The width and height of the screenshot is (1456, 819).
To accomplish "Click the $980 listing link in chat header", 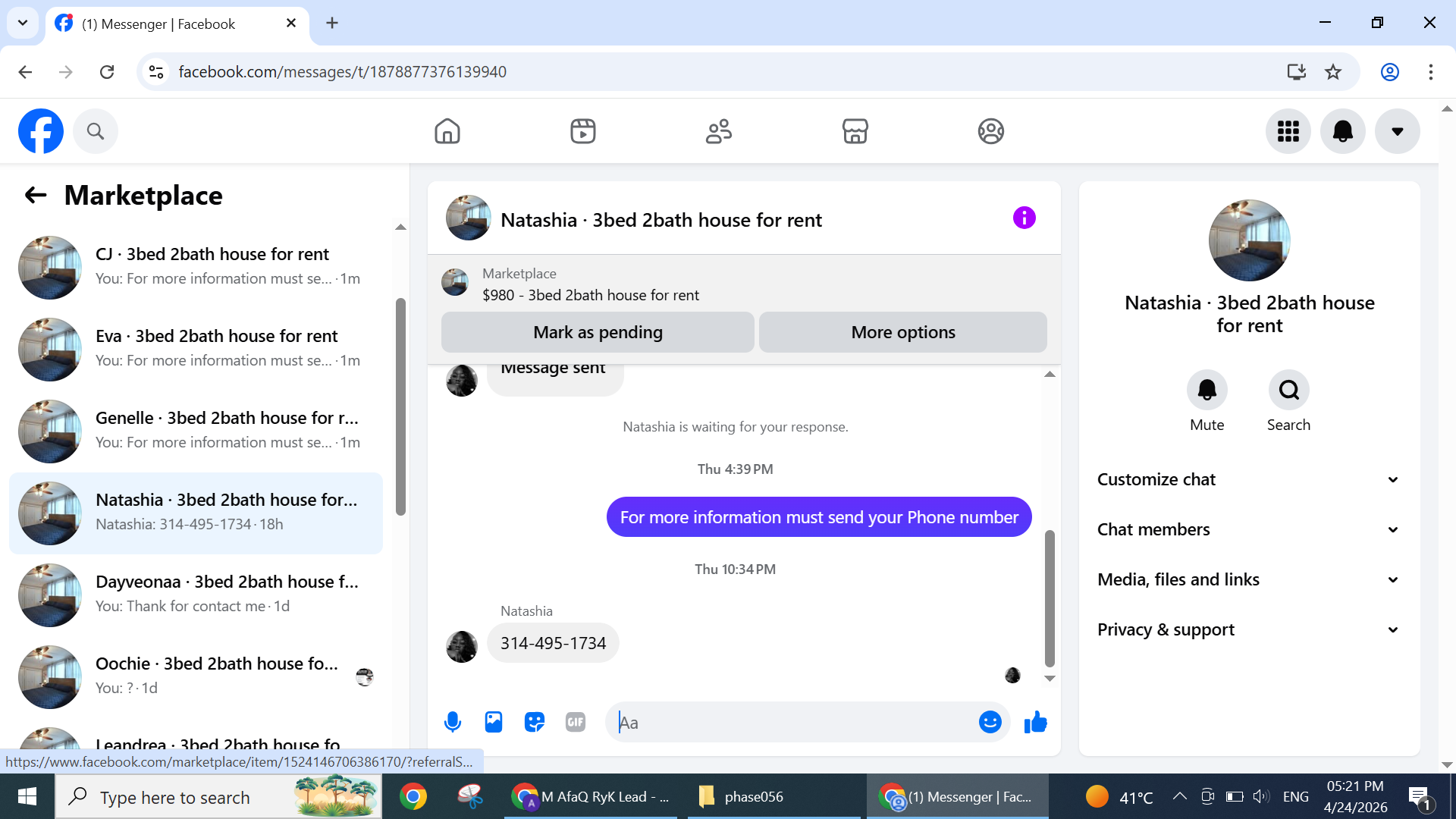I will pyautogui.click(x=590, y=295).
